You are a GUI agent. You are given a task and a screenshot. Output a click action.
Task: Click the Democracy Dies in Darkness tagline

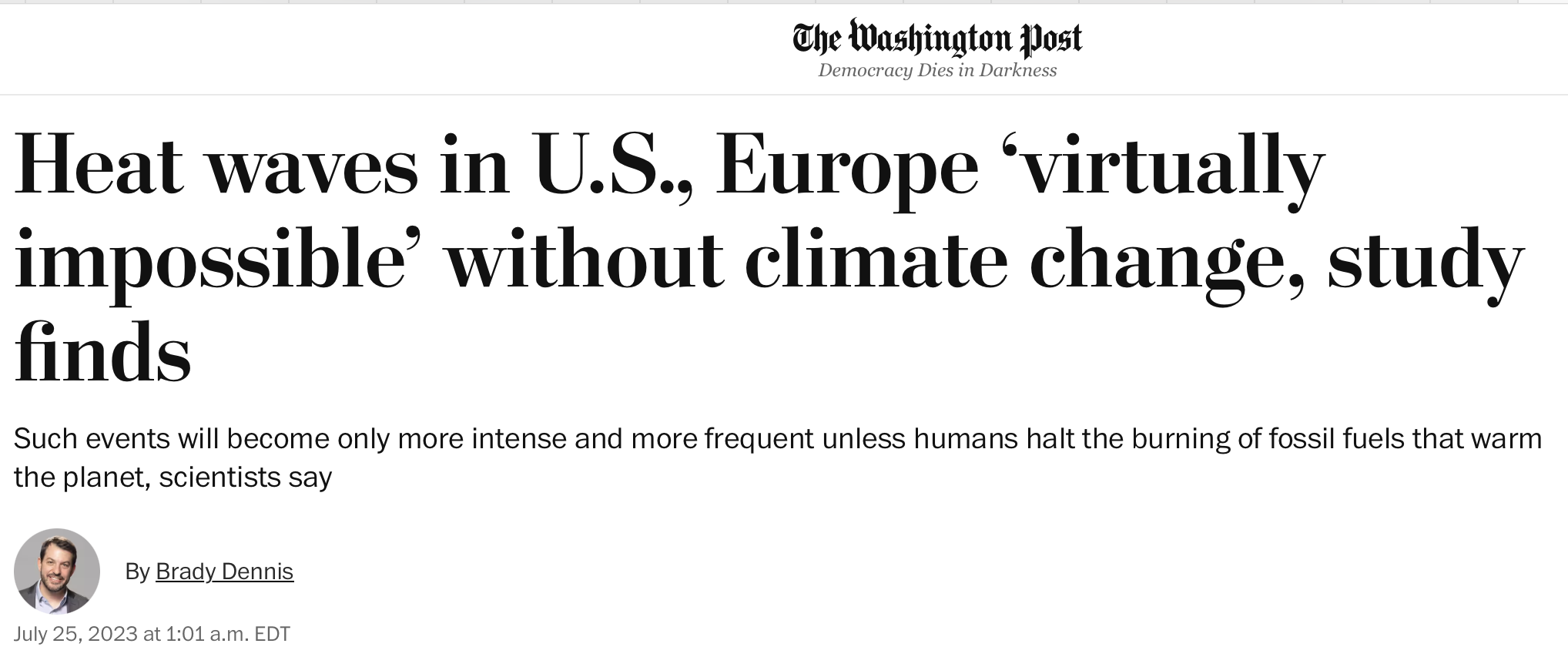937,70
